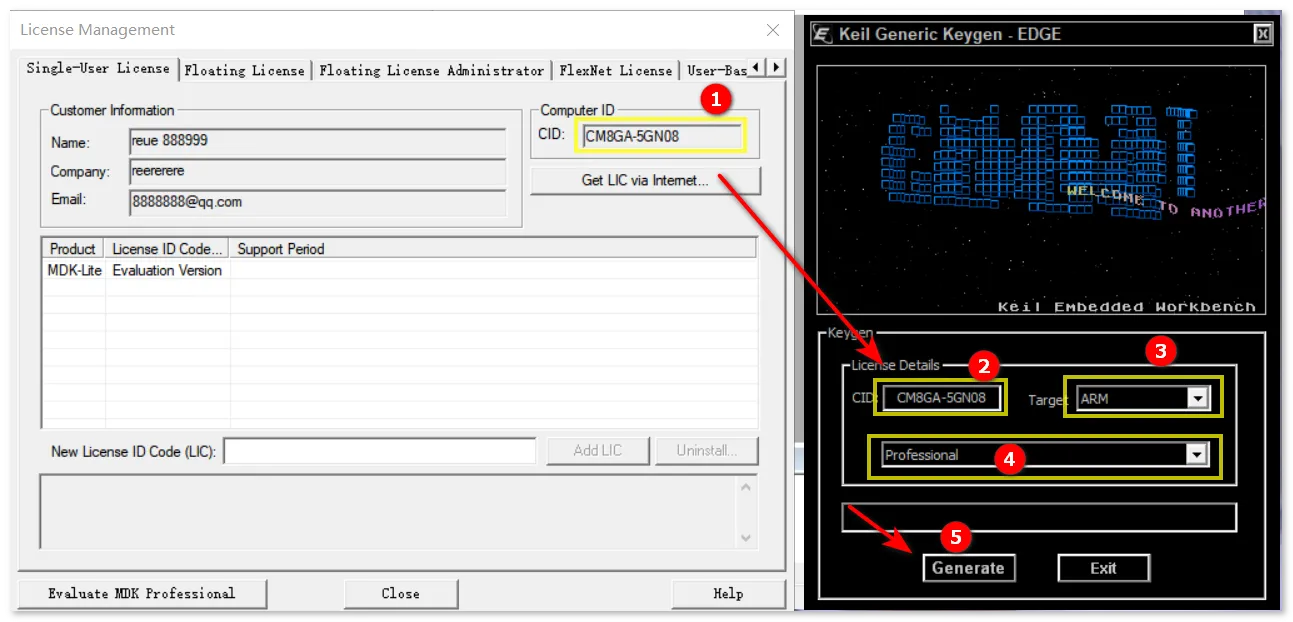Open the Target ARM dropdown

coord(1196,398)
